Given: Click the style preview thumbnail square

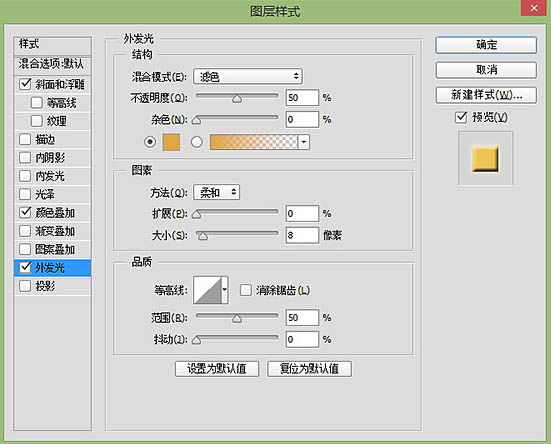Looking at the screenshot, I should click(x=485, y=159).
